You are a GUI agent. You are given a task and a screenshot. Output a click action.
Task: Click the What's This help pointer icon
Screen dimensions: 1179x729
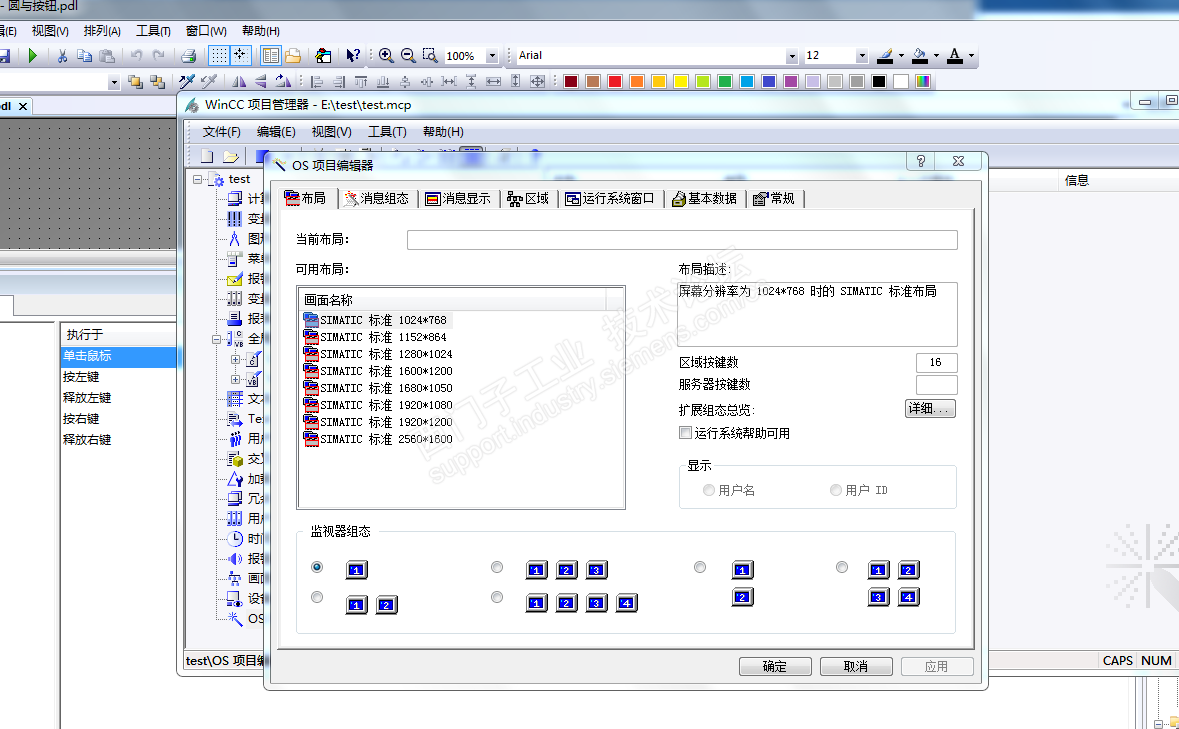(x=353, y=56)
